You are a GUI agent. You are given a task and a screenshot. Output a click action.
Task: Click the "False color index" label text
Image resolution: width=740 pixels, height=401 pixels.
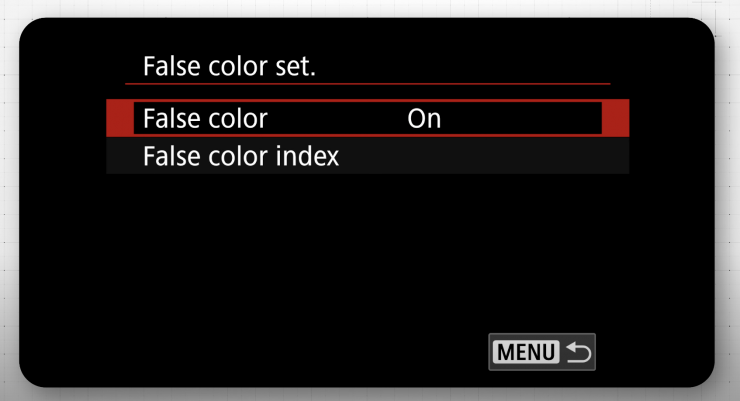pos(241,156)
